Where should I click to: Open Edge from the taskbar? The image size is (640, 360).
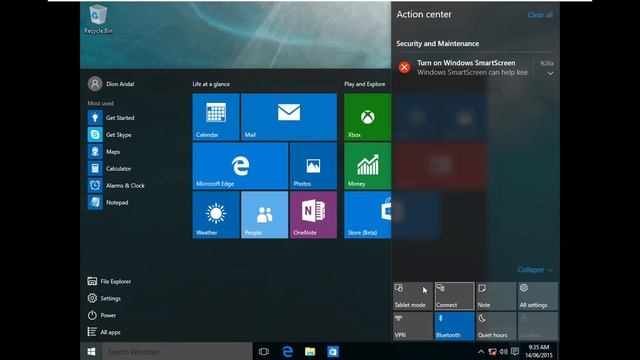click(x=287, y=351)
